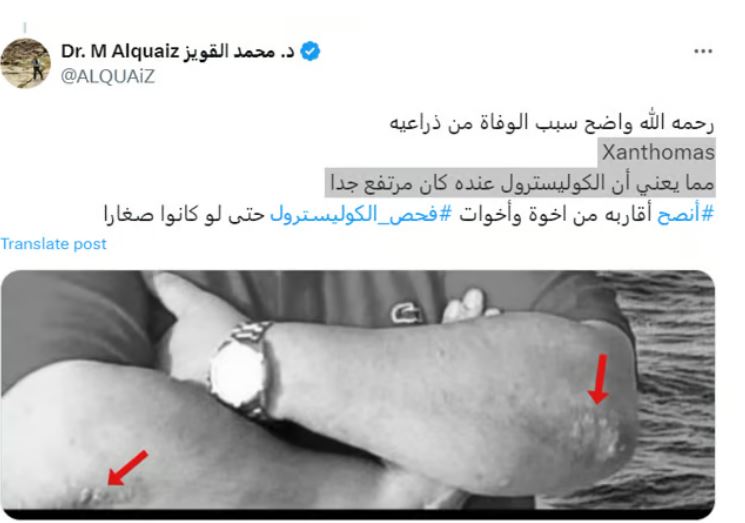Open Dr. M Alquaiz's profile avatar
This screenshot has height=523, width=745.
[25, 63]
